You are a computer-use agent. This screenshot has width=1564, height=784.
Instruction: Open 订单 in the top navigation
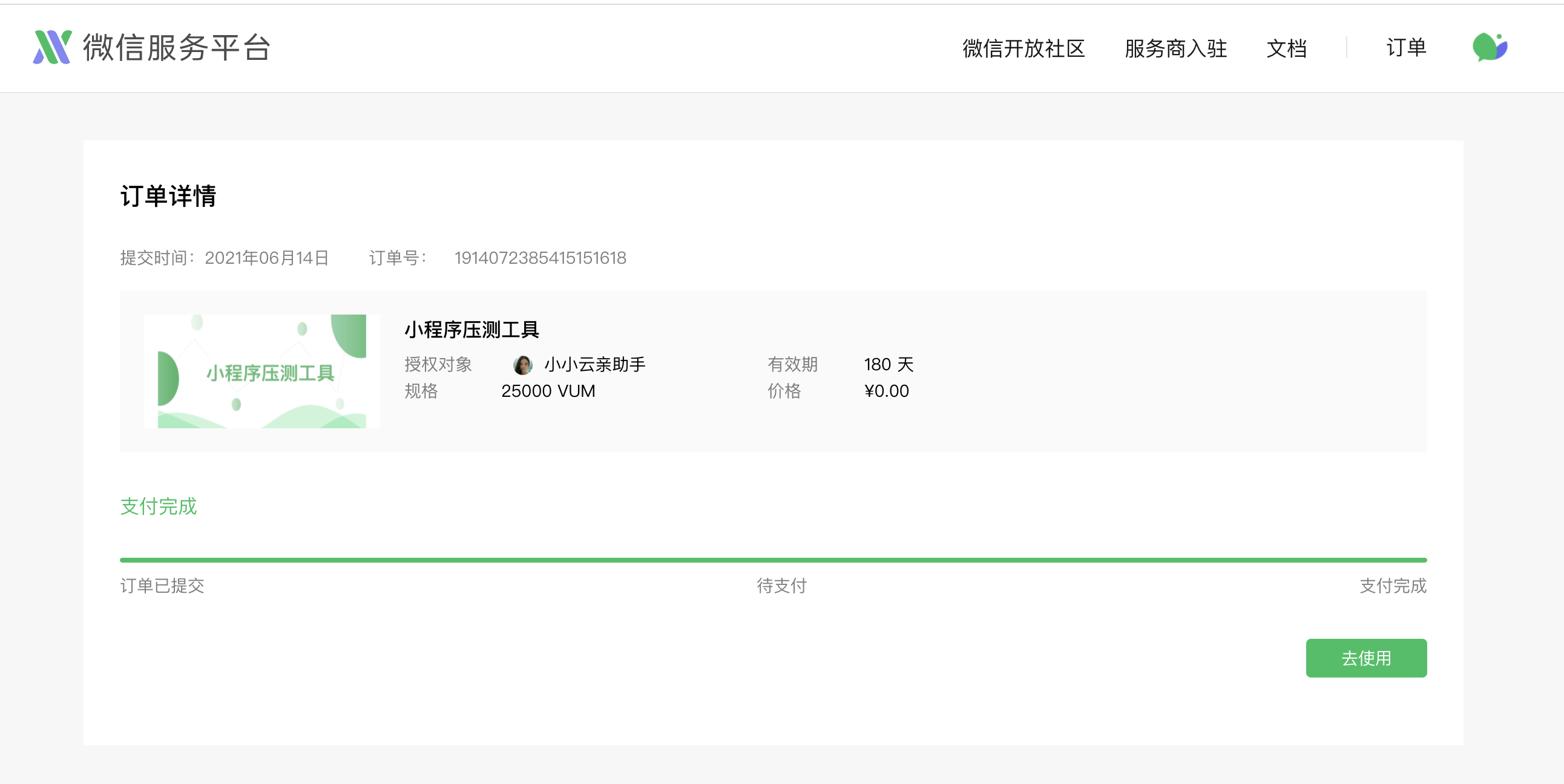point(1406,47)
